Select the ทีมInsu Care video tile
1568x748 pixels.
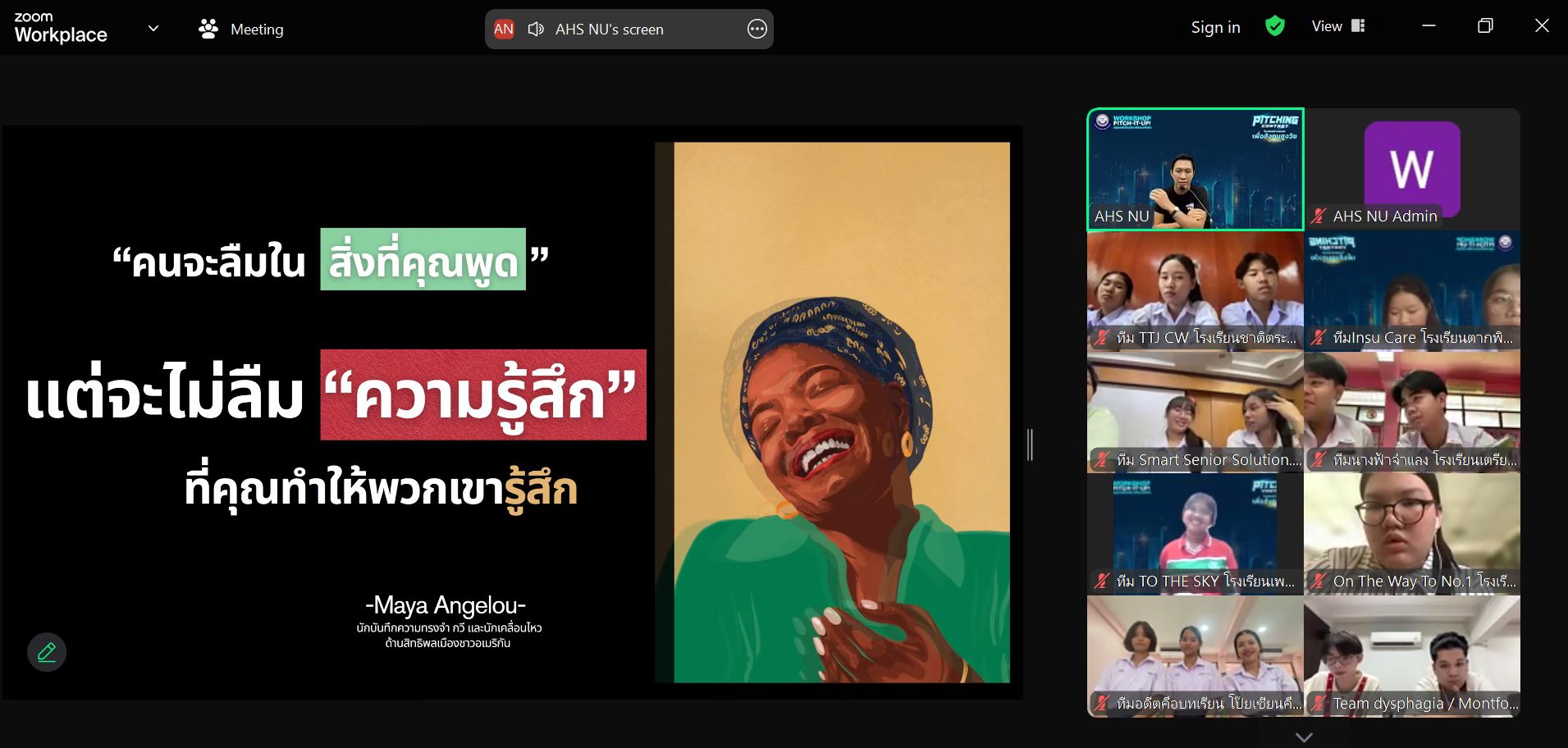click(x=1412, y=291)
